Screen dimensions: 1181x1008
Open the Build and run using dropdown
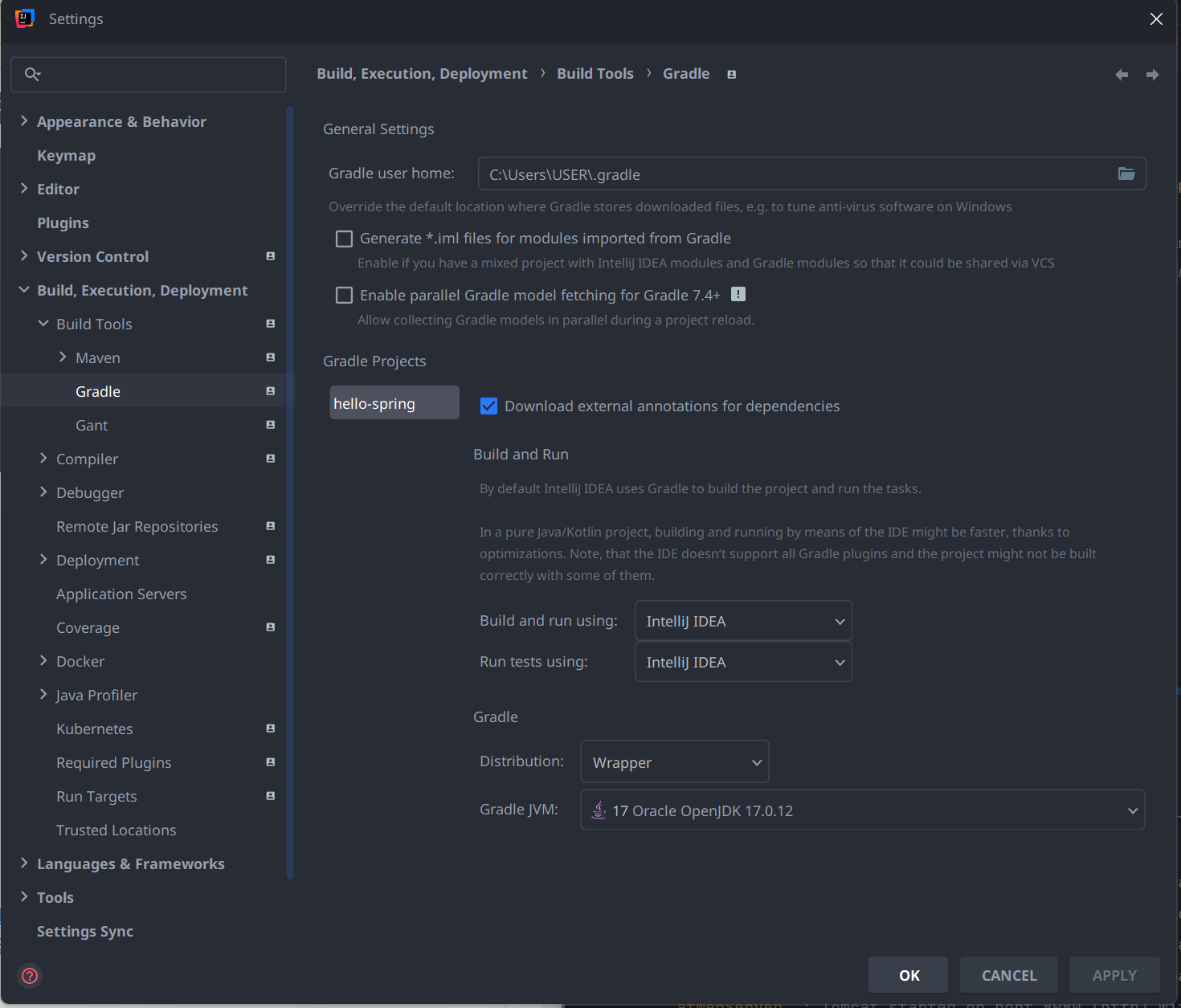(743, 621)
